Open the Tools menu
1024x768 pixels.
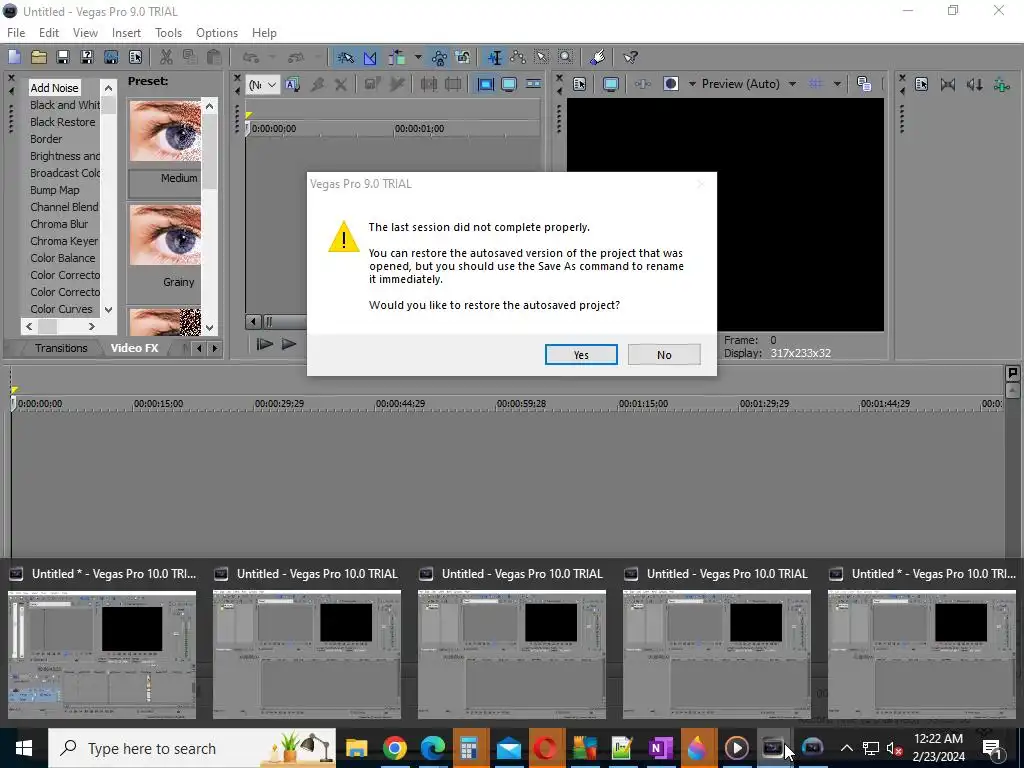(168, 33)
